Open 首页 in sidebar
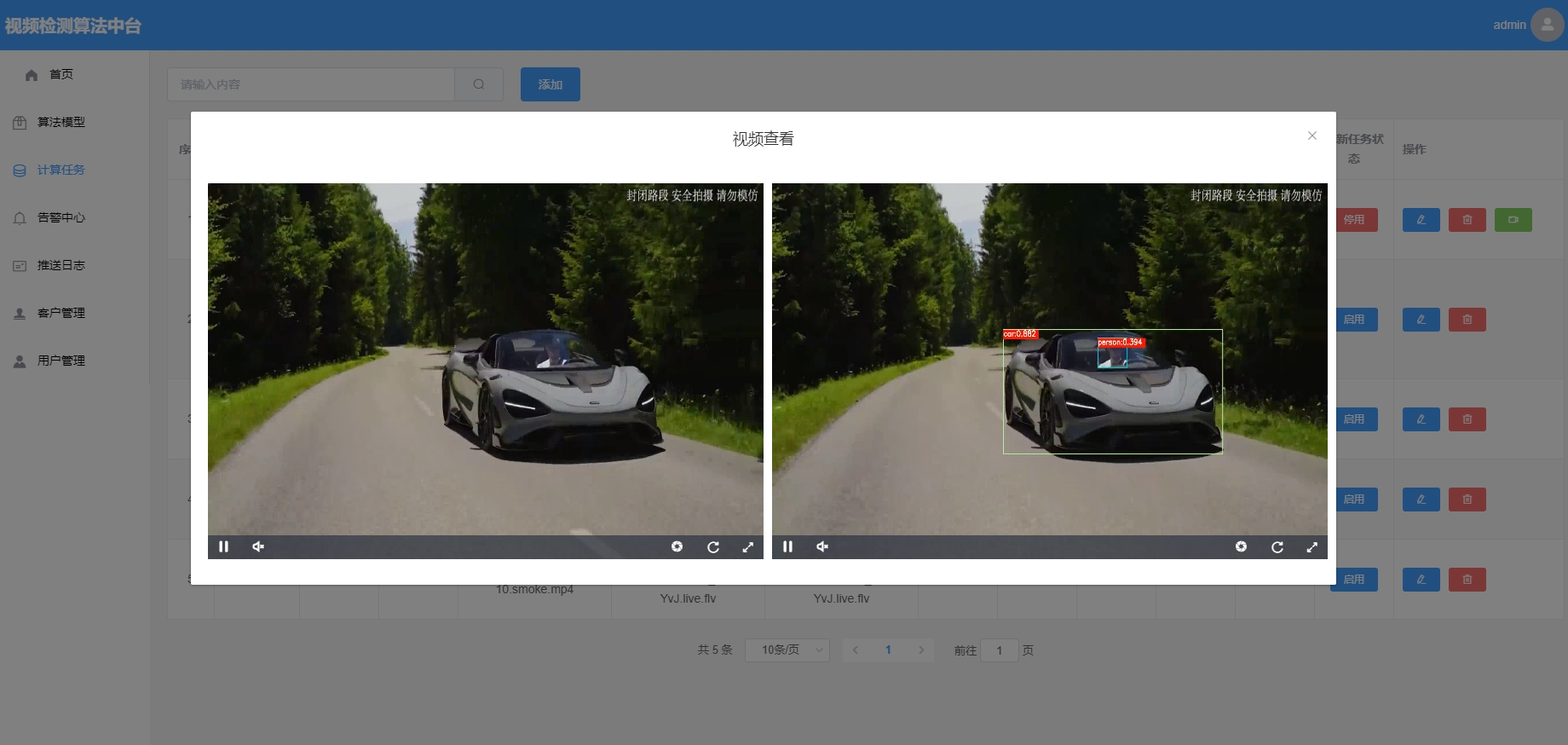 [x=75, y=74]
